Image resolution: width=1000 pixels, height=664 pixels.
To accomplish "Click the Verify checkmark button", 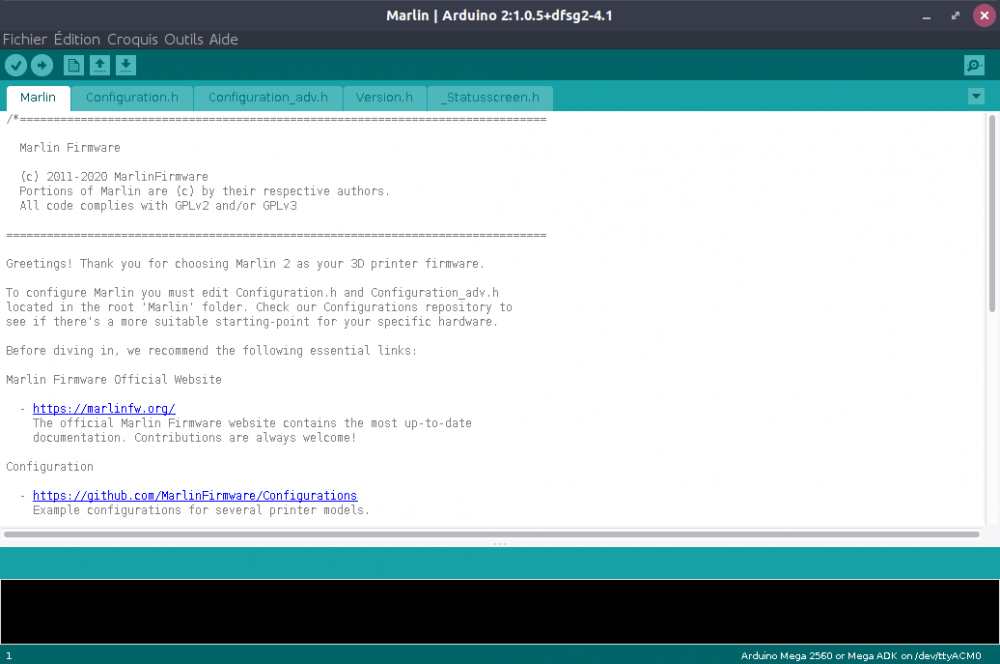I will (x=16, y=65).
